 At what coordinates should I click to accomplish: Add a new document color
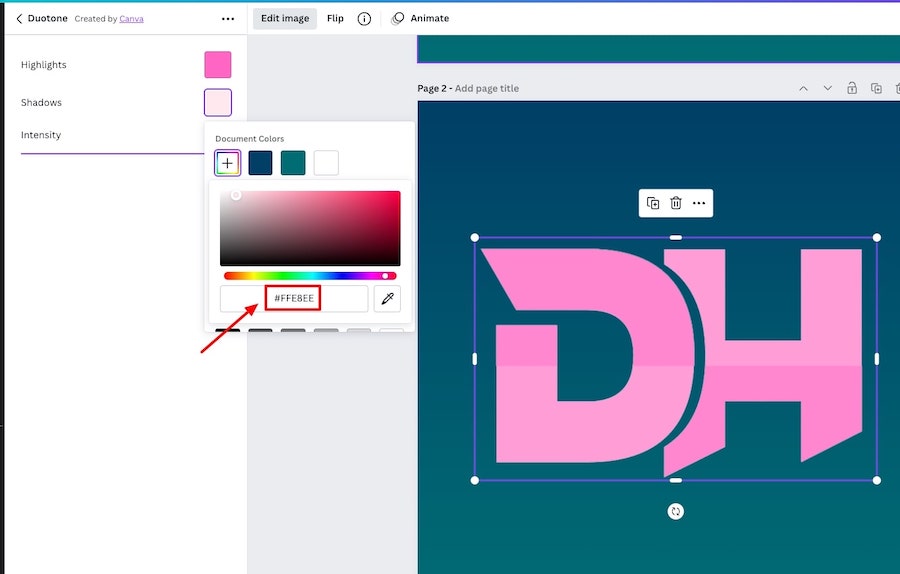(x=228, y=163)
